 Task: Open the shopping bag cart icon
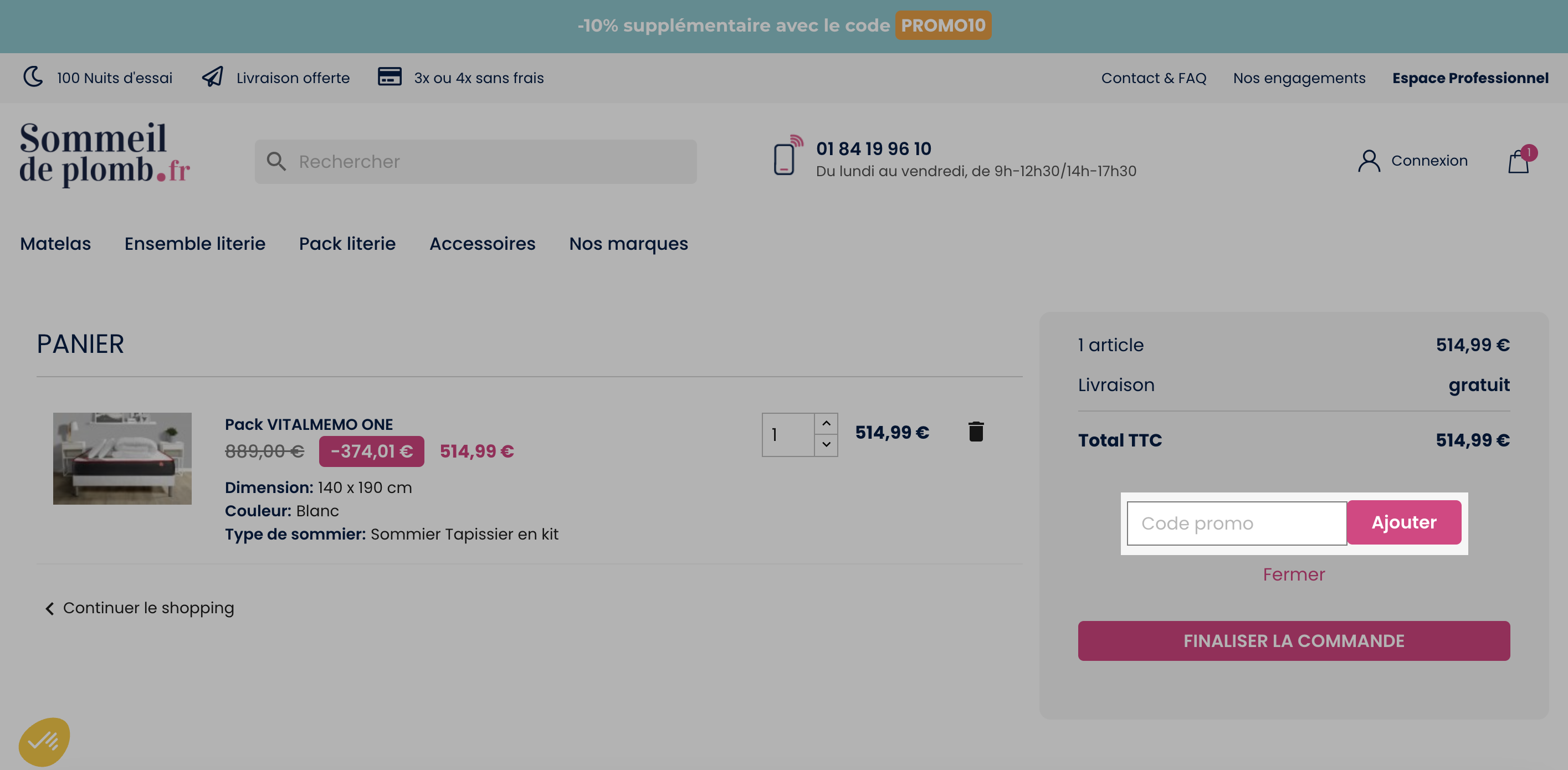[1519, 161]
